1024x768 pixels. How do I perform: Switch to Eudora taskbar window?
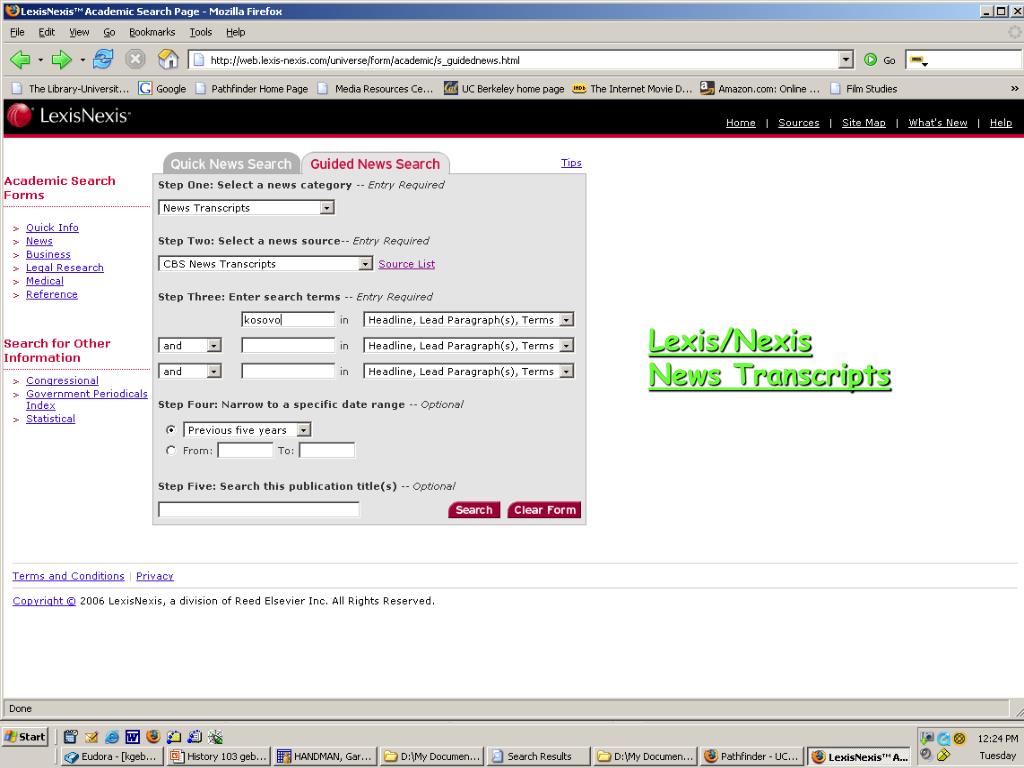click(111, 756)
